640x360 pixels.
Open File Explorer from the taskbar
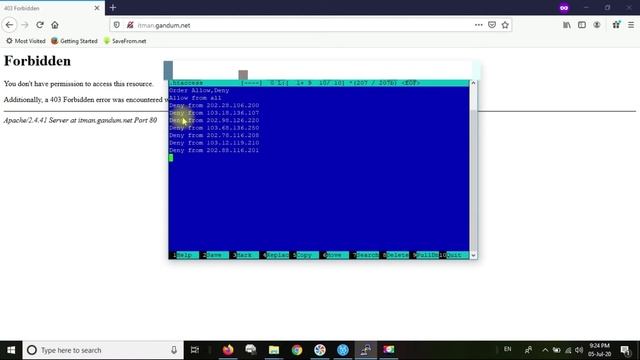273,350
